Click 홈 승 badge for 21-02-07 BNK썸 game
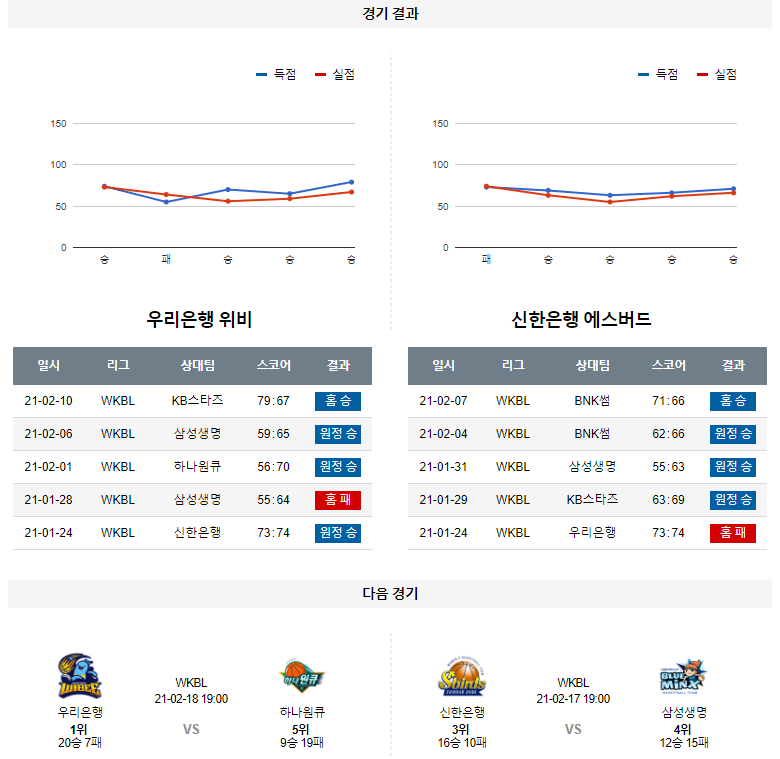Screen dimensions: 780x759 [733, 401]
